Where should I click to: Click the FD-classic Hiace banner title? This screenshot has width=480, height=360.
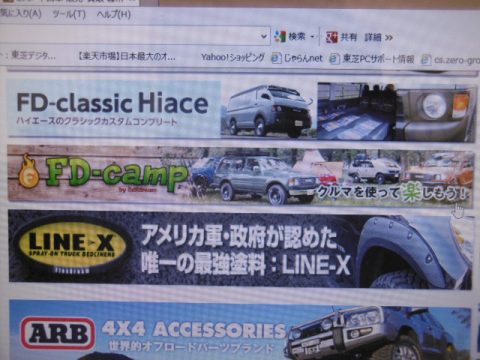click(x=112, y=103)
